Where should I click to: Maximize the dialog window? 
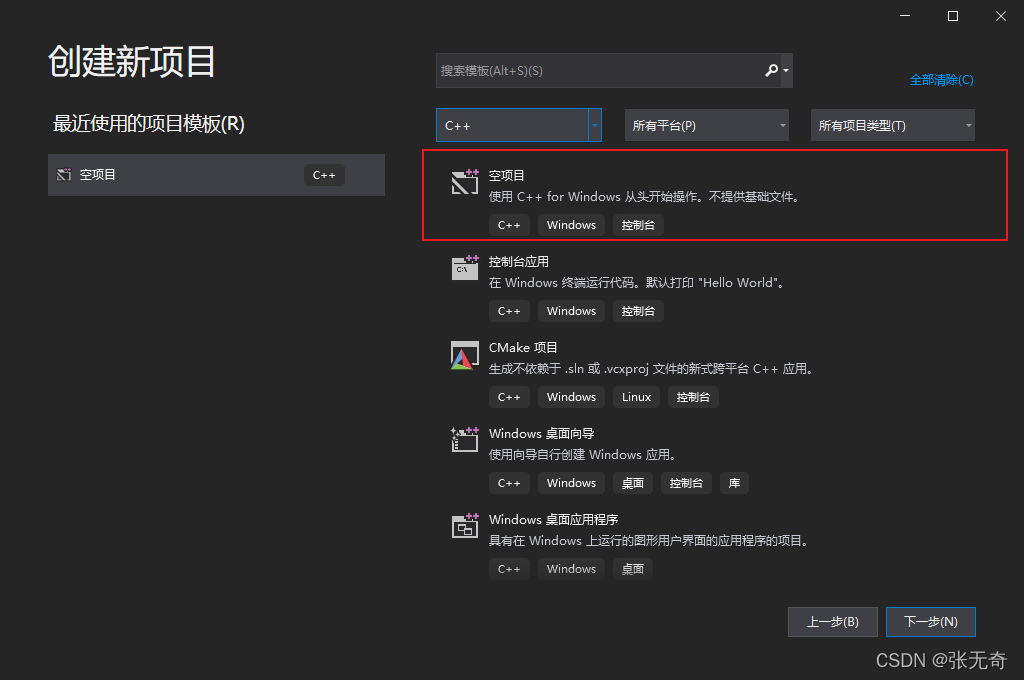[953, 16]
